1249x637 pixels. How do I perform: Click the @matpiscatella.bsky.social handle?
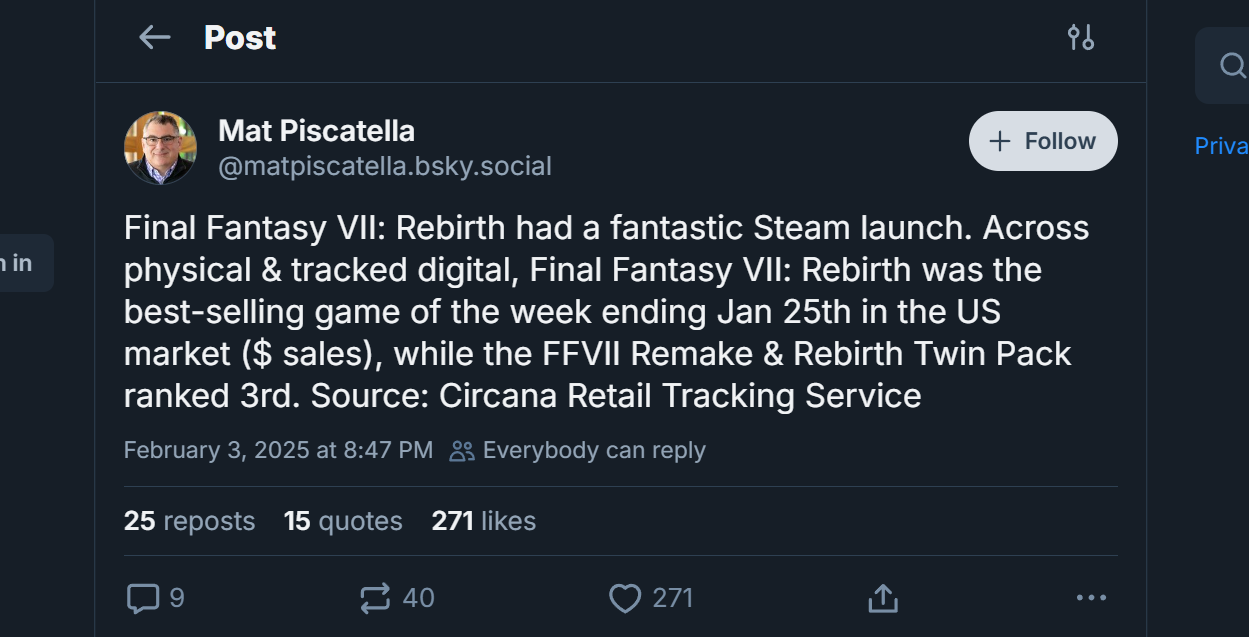point(384,166)
